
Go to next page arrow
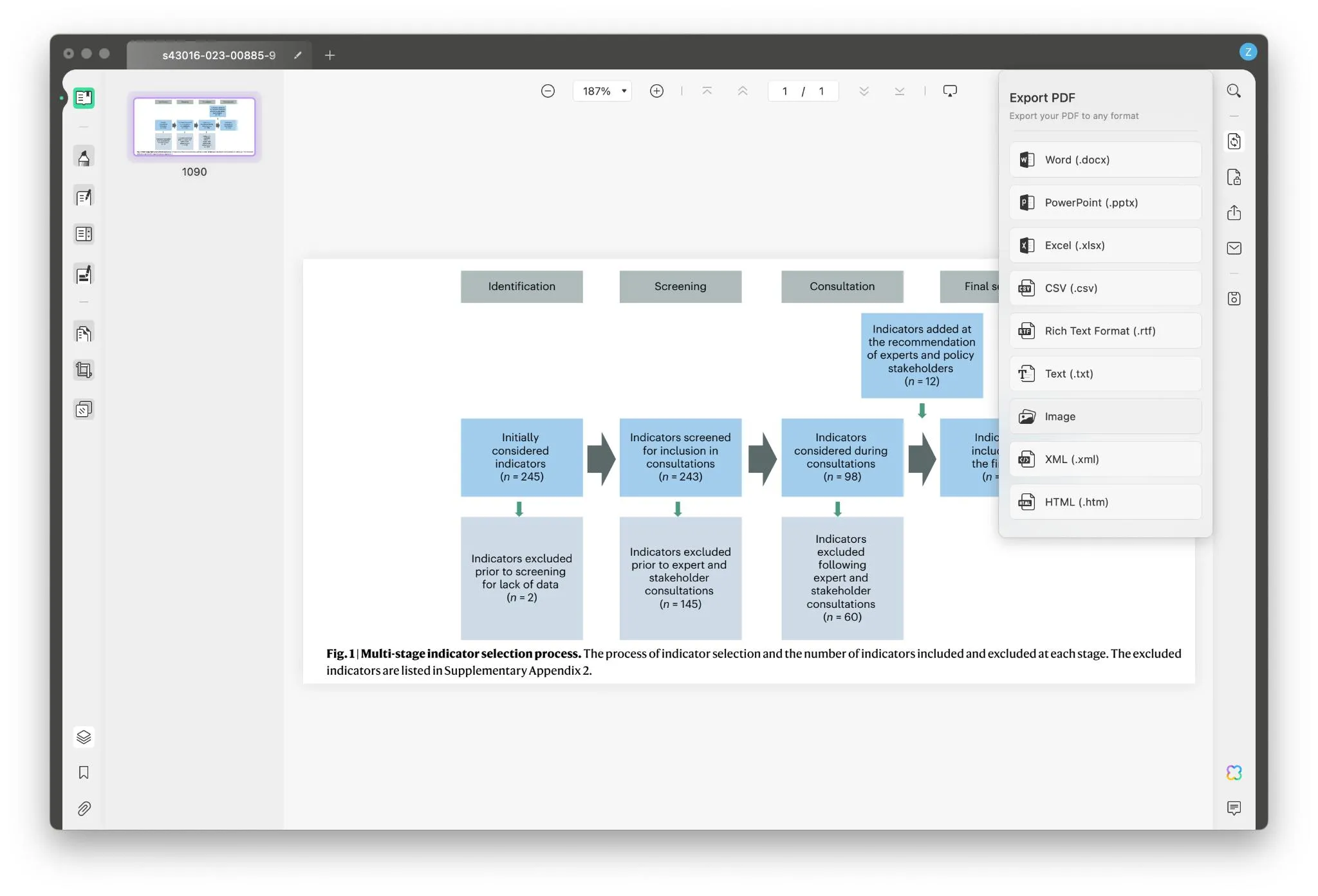click(x=864, y=91)
